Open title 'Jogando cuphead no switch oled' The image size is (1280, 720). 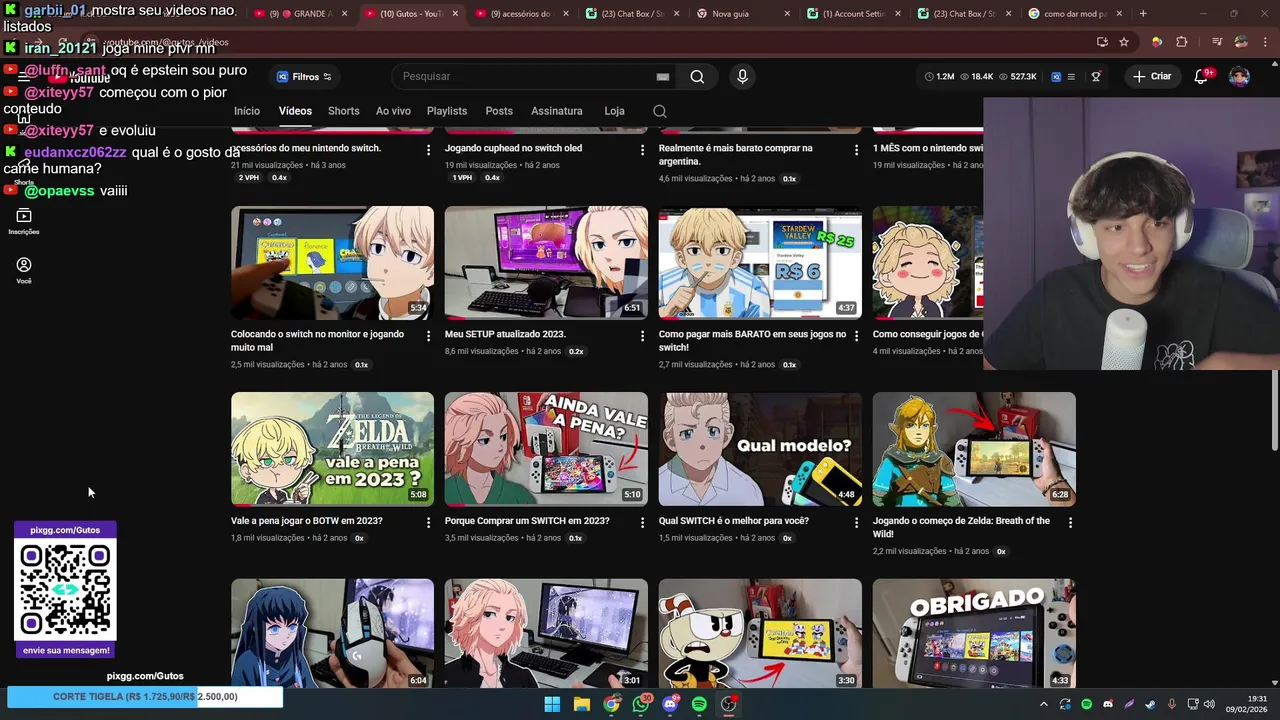pos(513,148)
